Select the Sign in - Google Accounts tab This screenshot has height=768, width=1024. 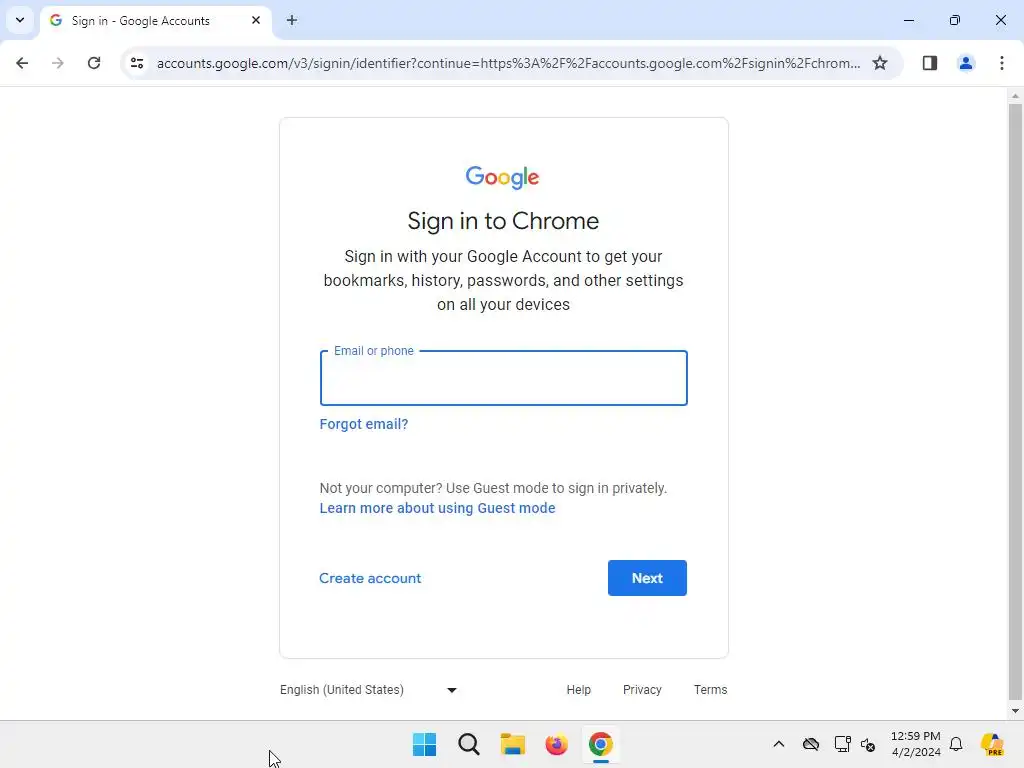pos(155,21)
